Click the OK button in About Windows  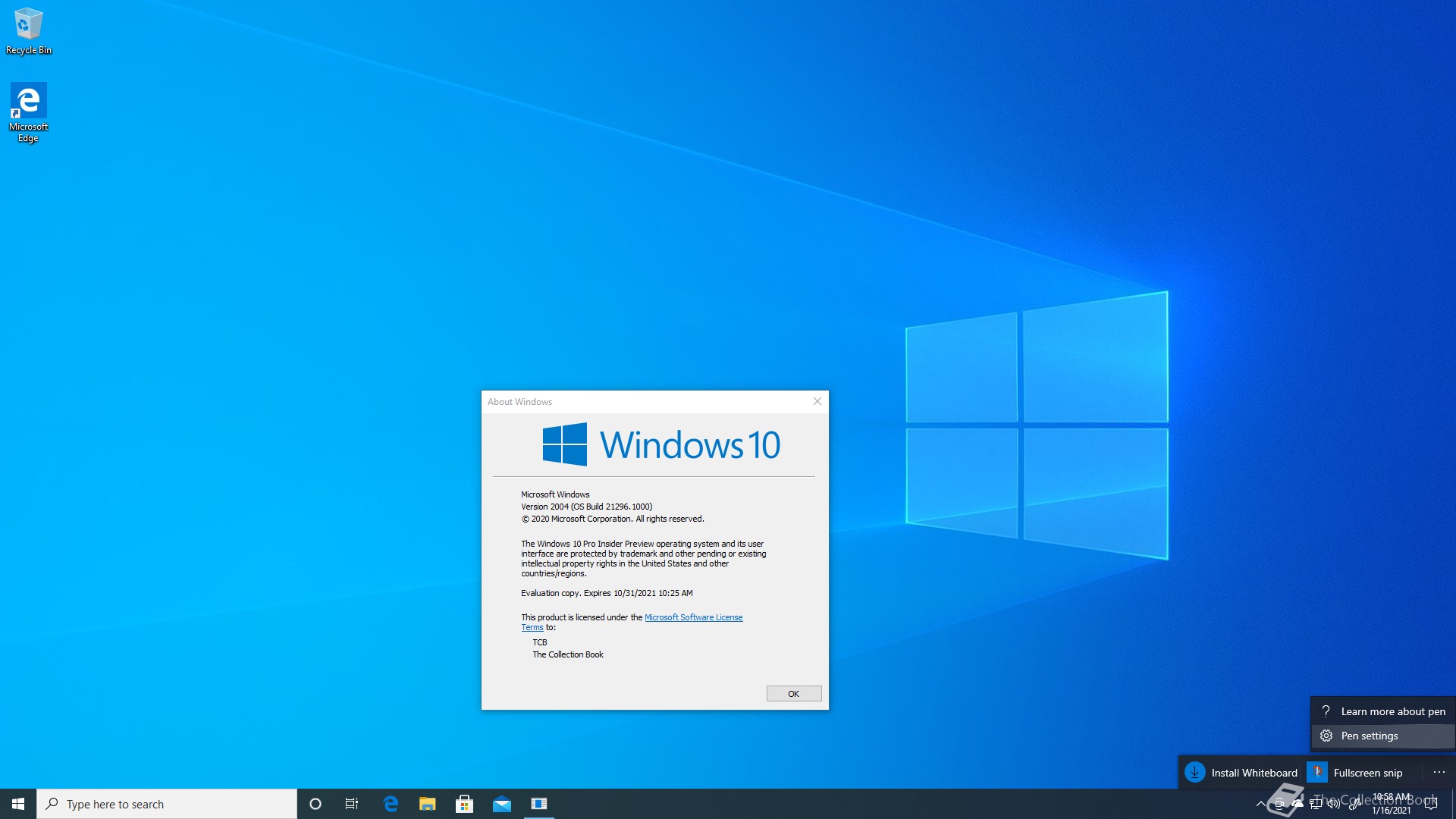[x=793, y=694]
